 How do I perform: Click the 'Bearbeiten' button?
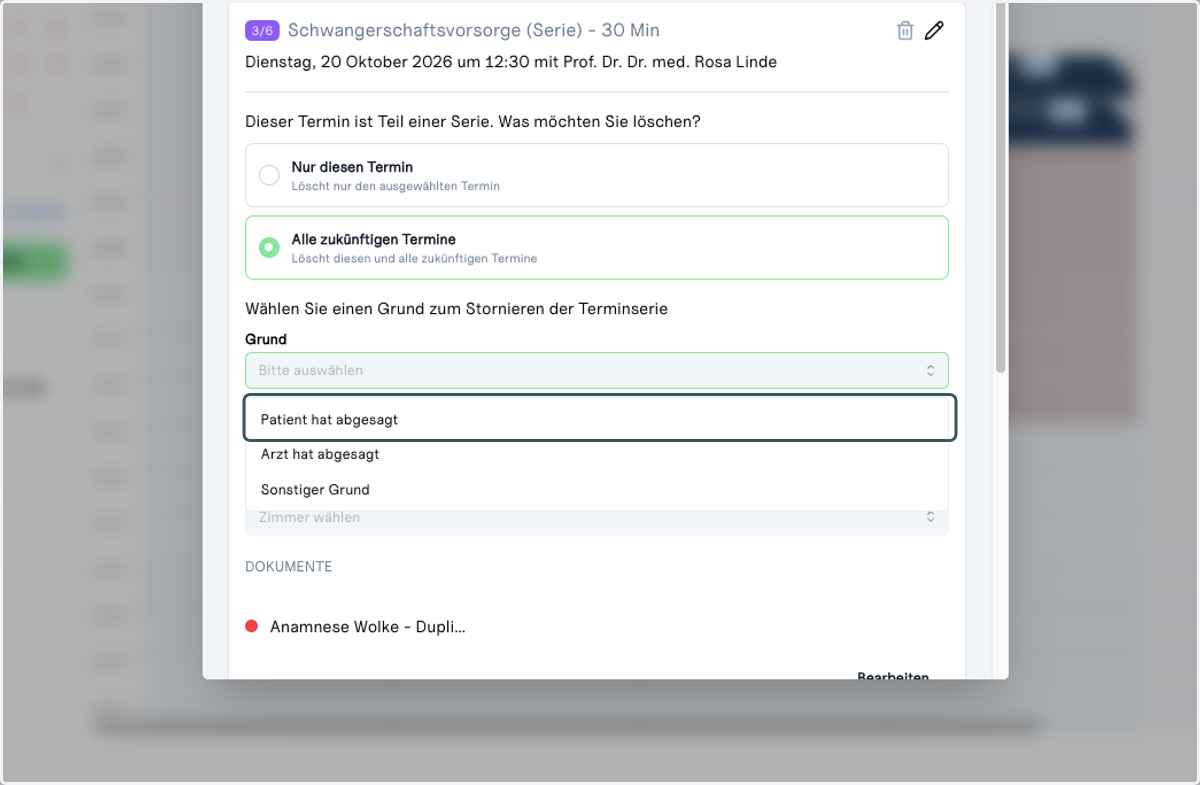click(893, 677)
